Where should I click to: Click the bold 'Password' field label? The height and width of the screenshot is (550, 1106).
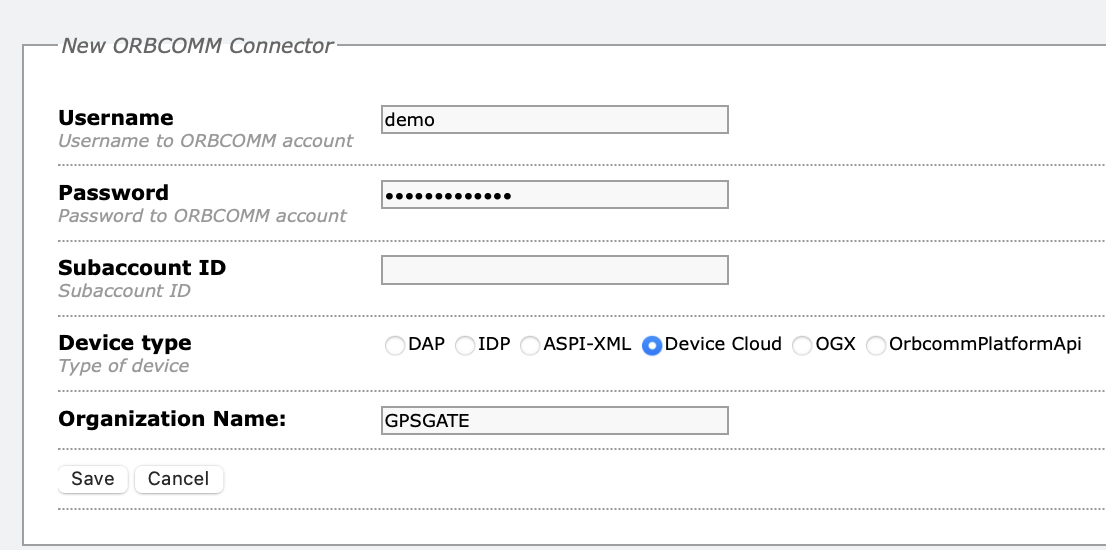pyautogui.click(x=114, y=192)
